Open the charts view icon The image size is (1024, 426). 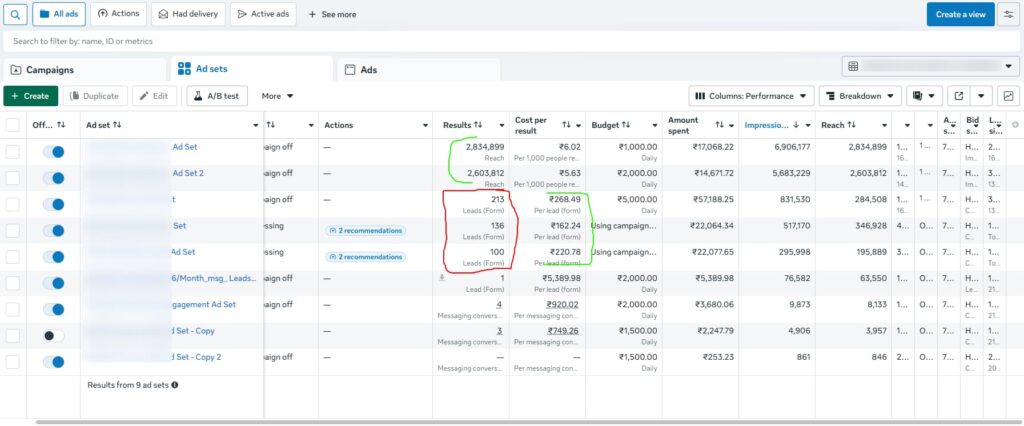[1008, 96]
